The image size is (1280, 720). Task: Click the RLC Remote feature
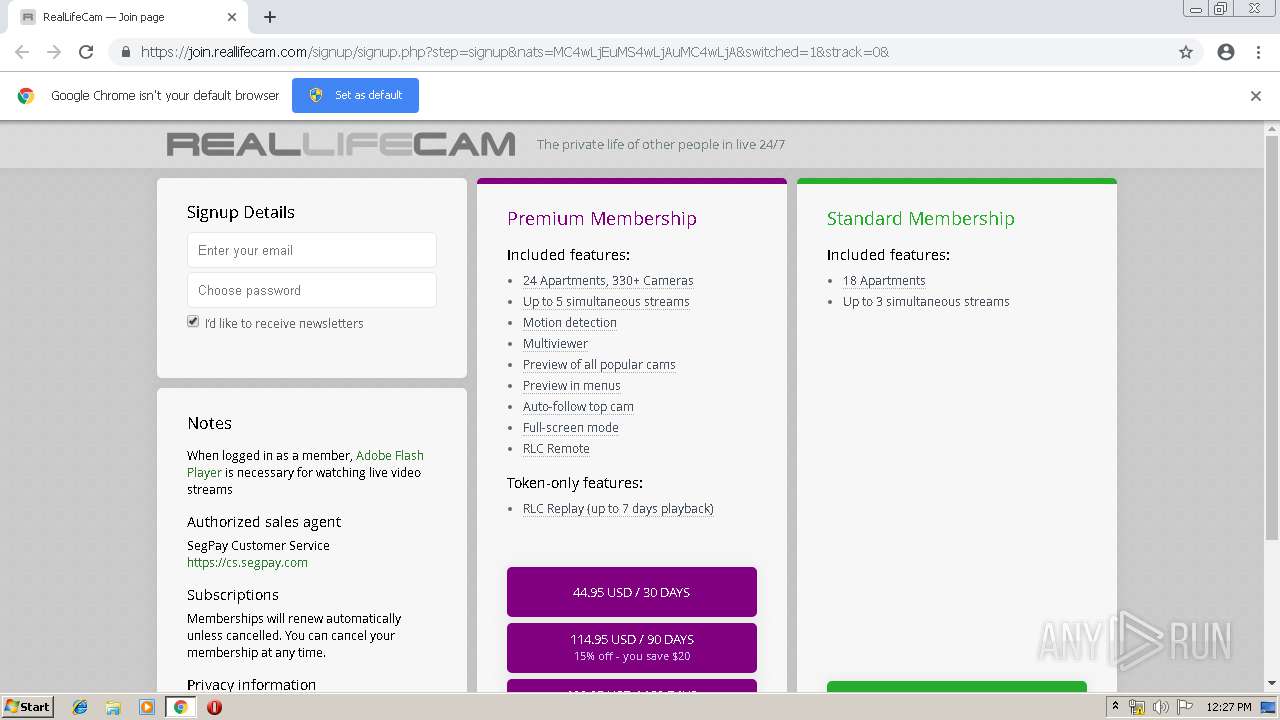click(556, 448)
